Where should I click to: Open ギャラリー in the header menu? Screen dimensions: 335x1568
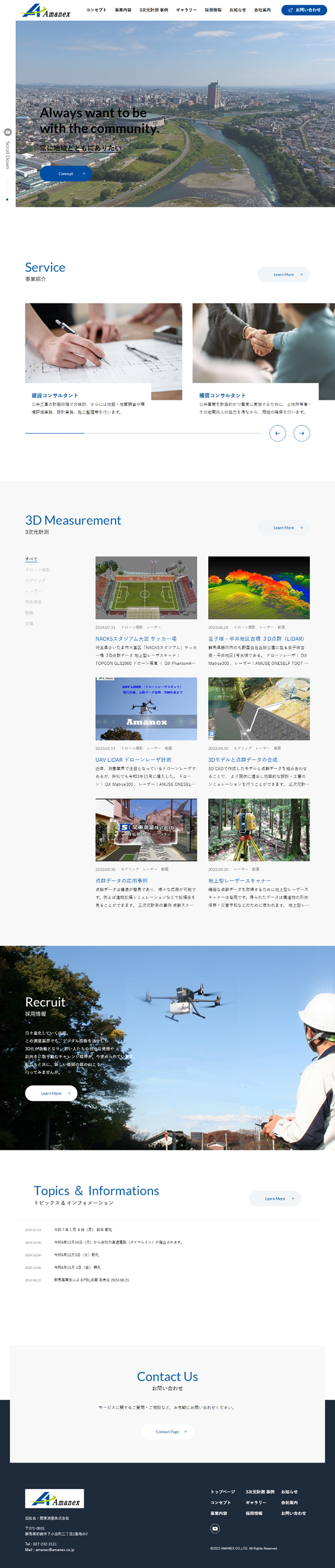[186, 10]
